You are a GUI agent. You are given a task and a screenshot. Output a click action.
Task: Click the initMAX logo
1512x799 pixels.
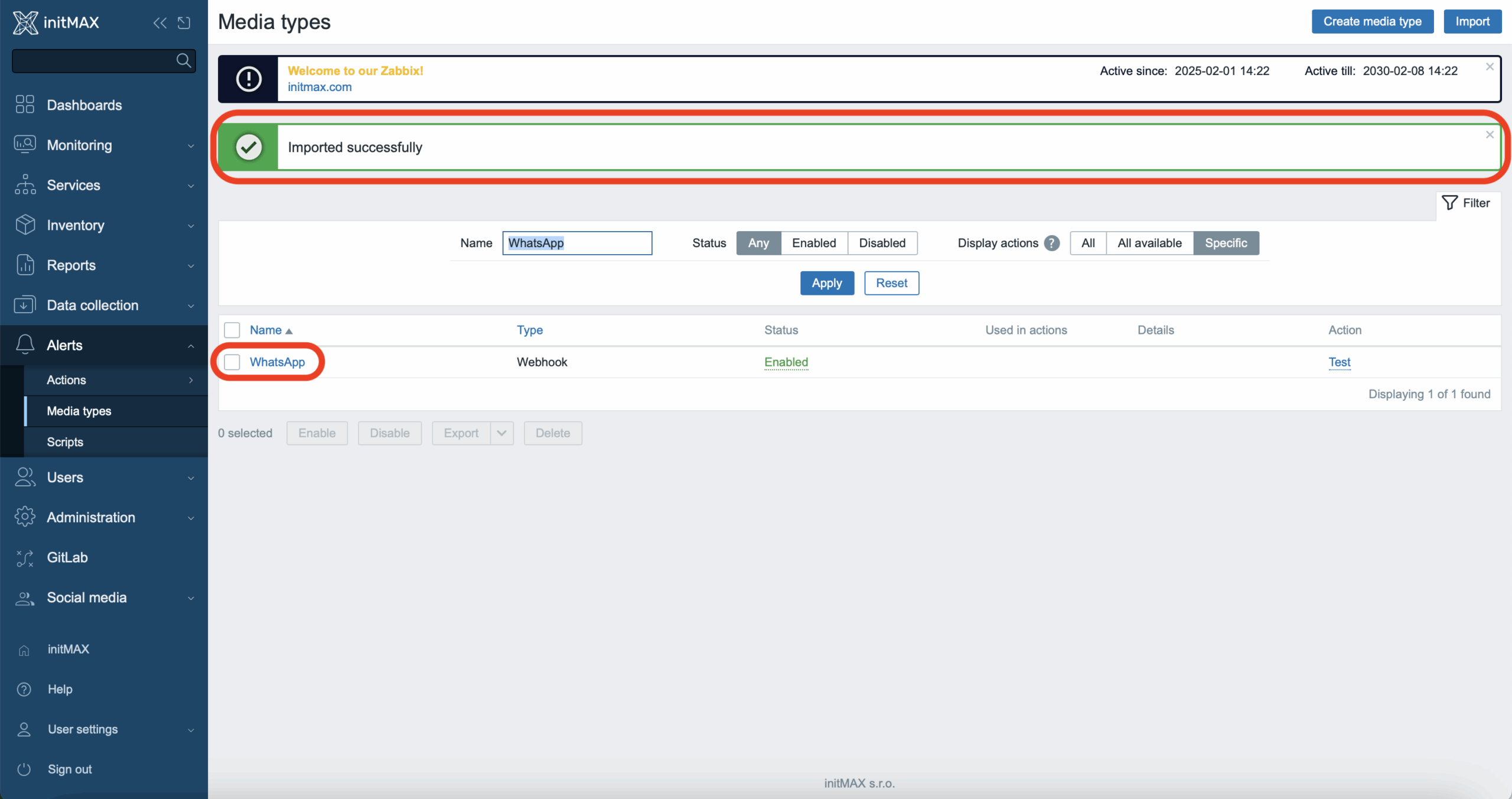click(x=56, y=22)
